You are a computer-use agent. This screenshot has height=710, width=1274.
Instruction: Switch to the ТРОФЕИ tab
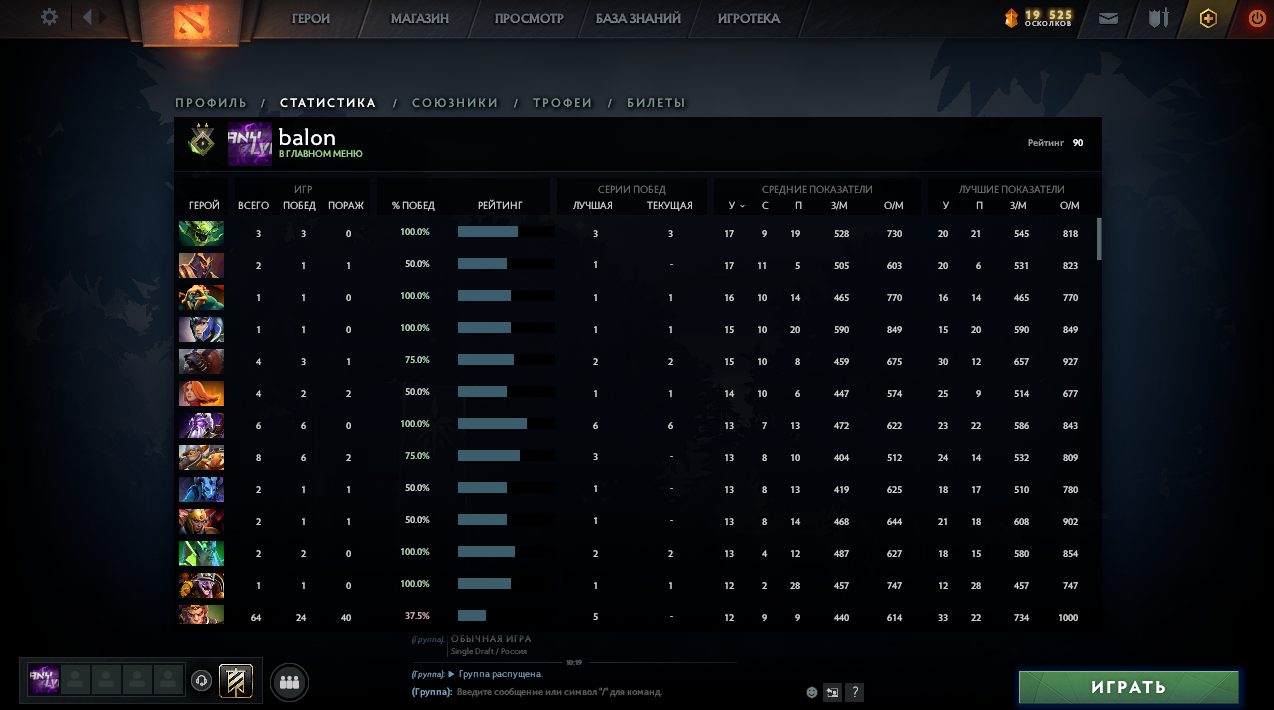coord(563,103)
